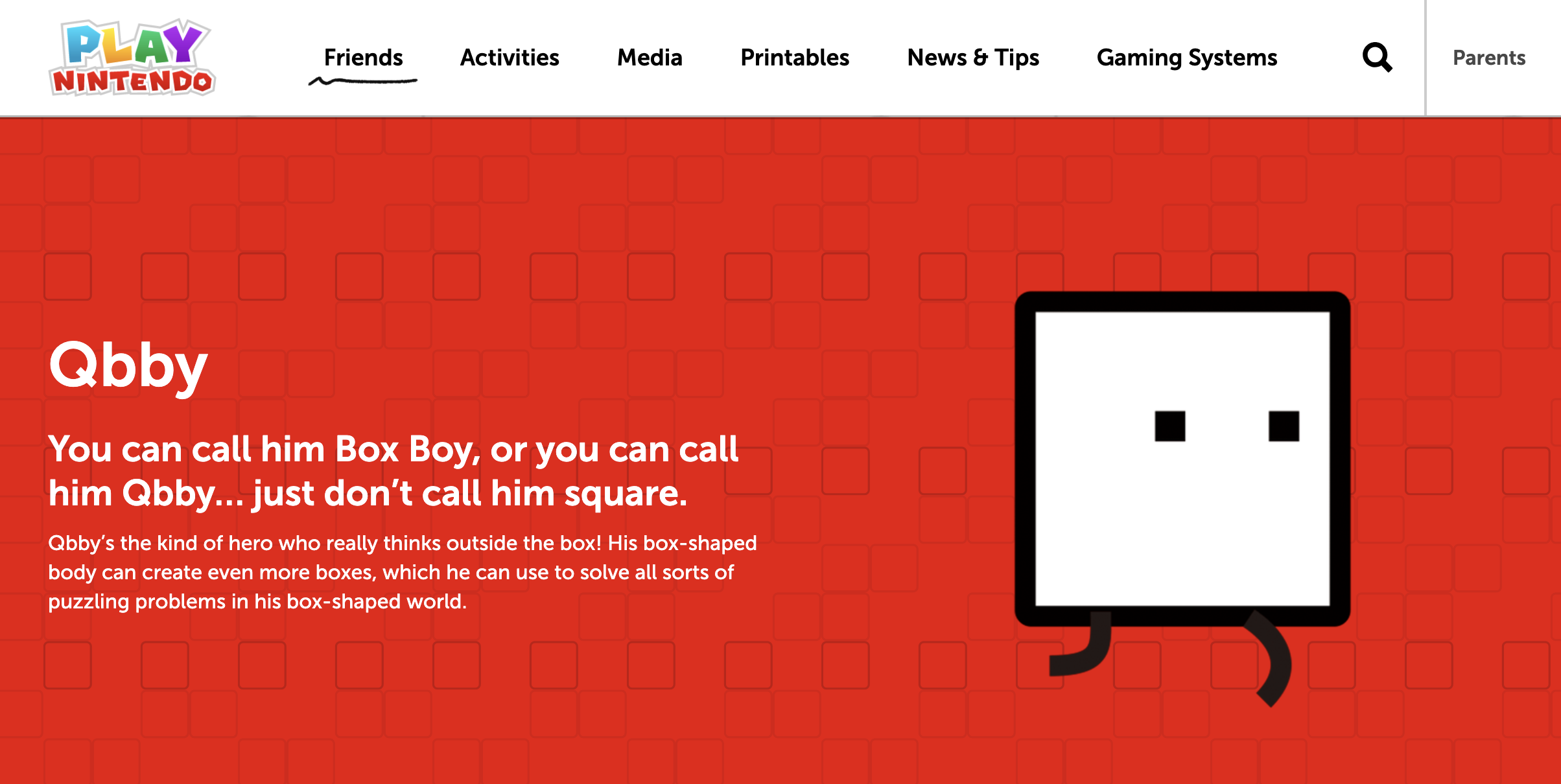This screenshot has height=784, width=1561.
Task: Go to the Activities section
Action: [x=510, y=58]
